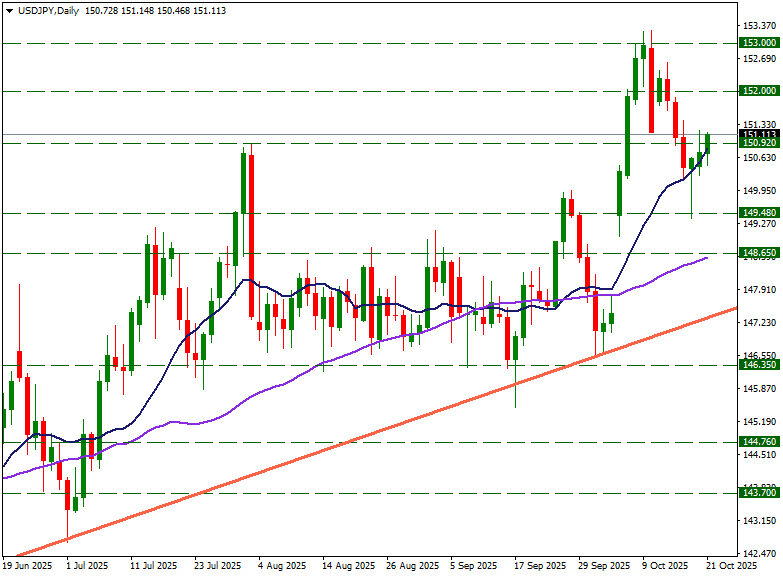Click the 143.700 price level label
Image resolution: width=783 pixels, height=577 pixels.
(x=759, y=493)
